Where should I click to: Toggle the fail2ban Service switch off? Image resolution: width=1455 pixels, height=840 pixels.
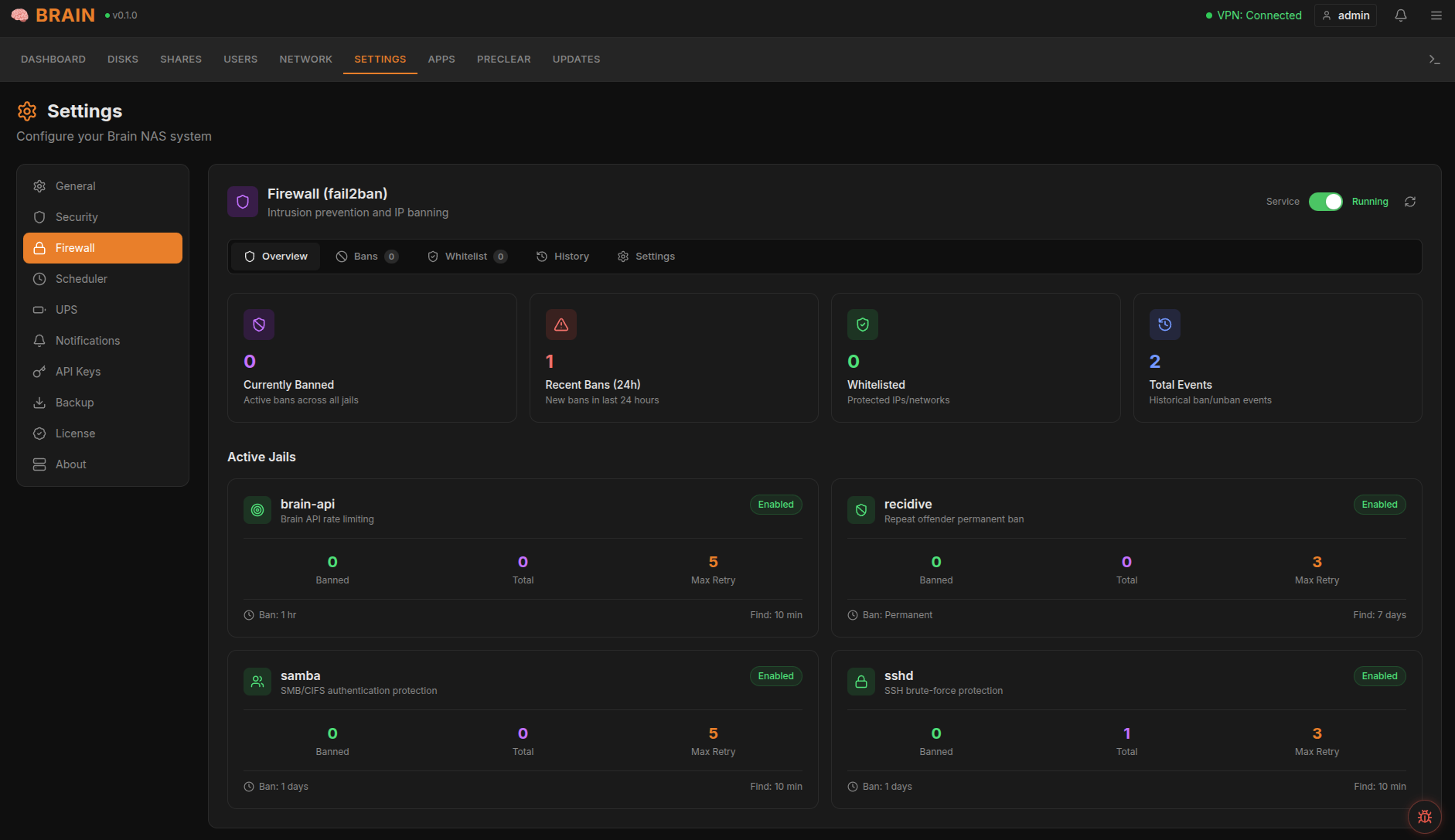1326,202
